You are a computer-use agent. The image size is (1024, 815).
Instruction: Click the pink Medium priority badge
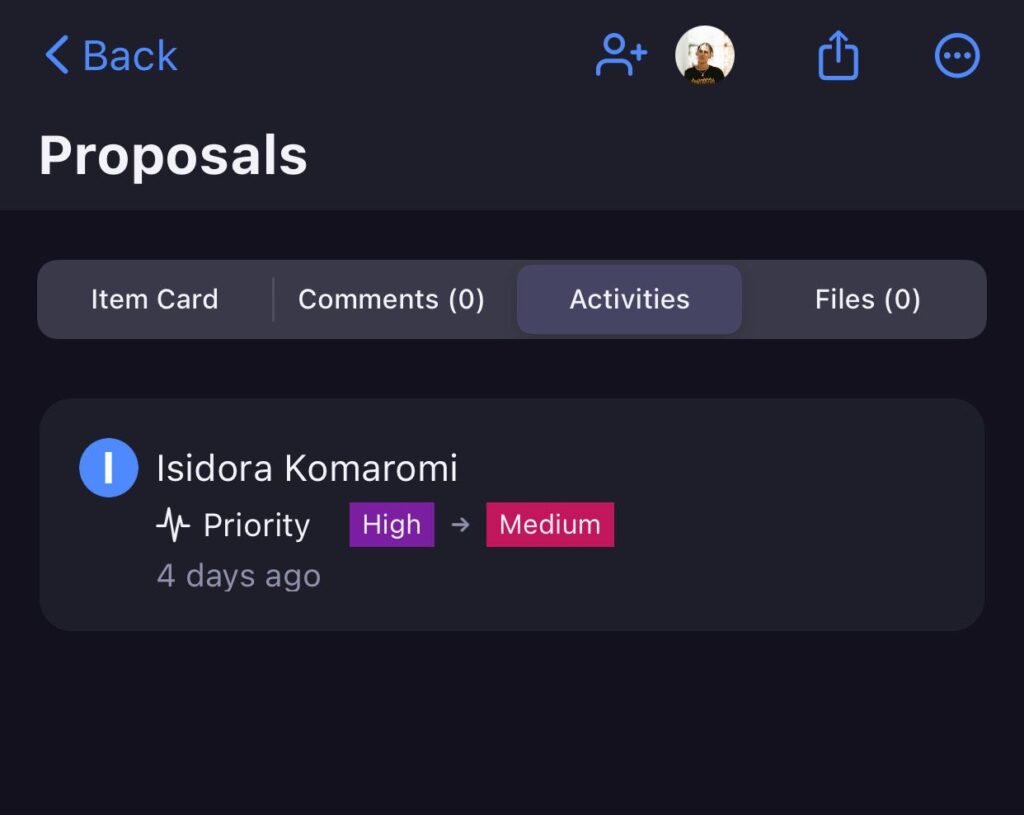(549, 524)
